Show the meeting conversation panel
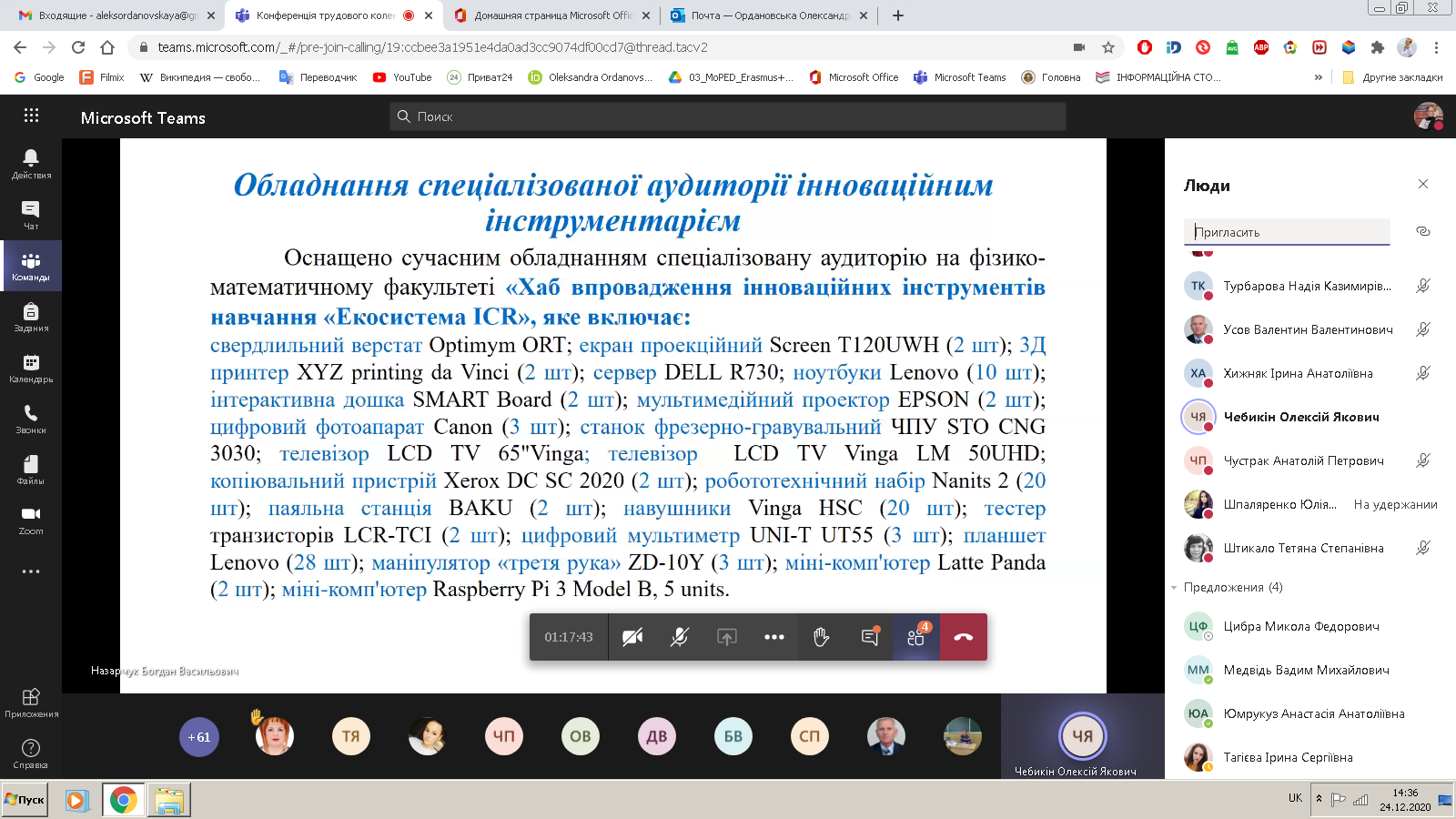 coord(869,637)
